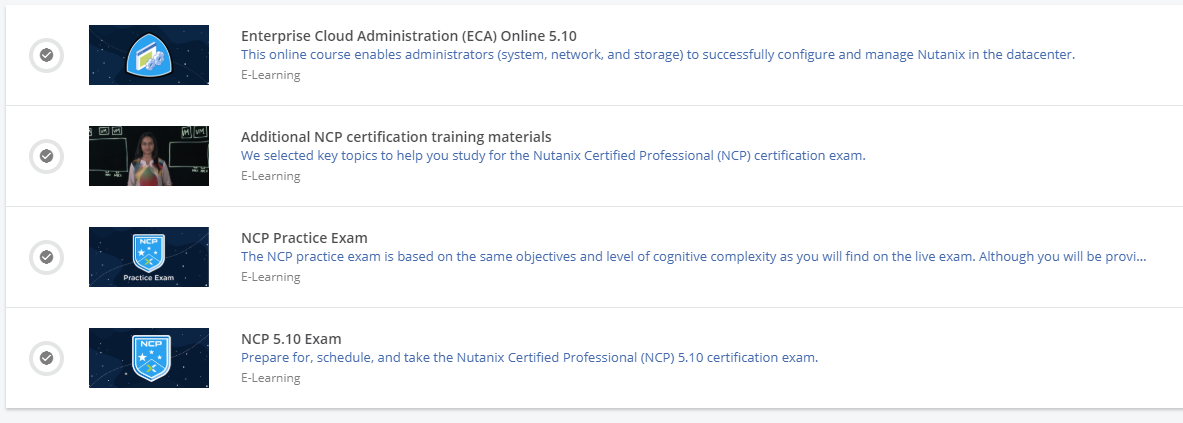1183x423 pixels.
Task: Open the presenter video thumbnail for NCP materials
Action: [149, 156]
